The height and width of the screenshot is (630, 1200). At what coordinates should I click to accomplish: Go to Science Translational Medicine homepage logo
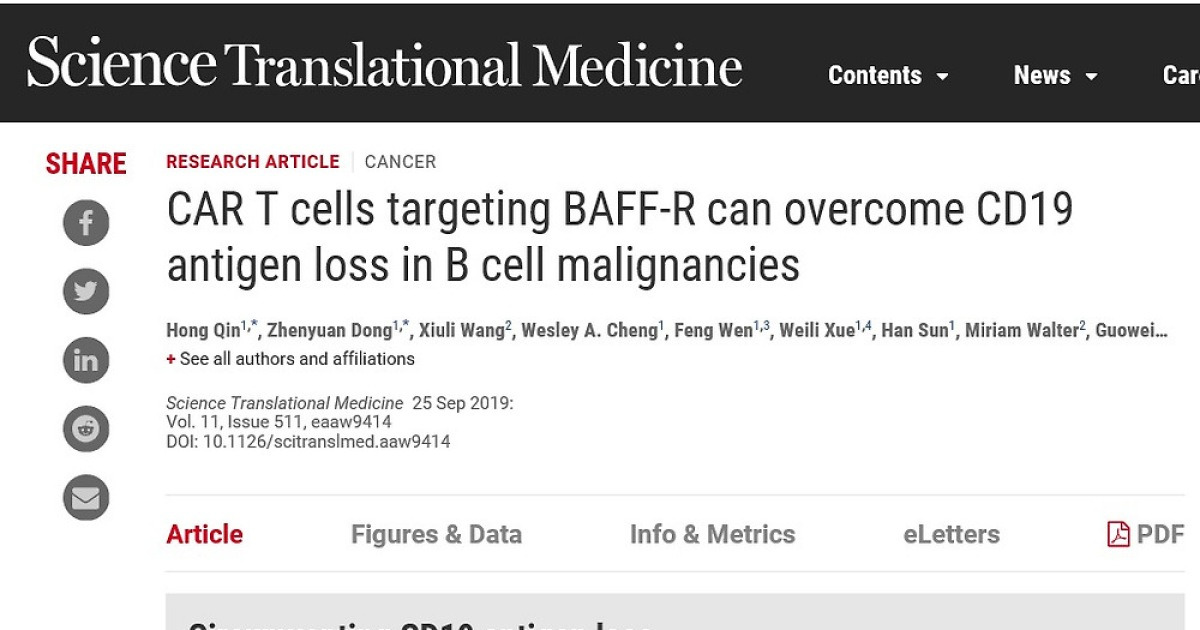[385, 63]
